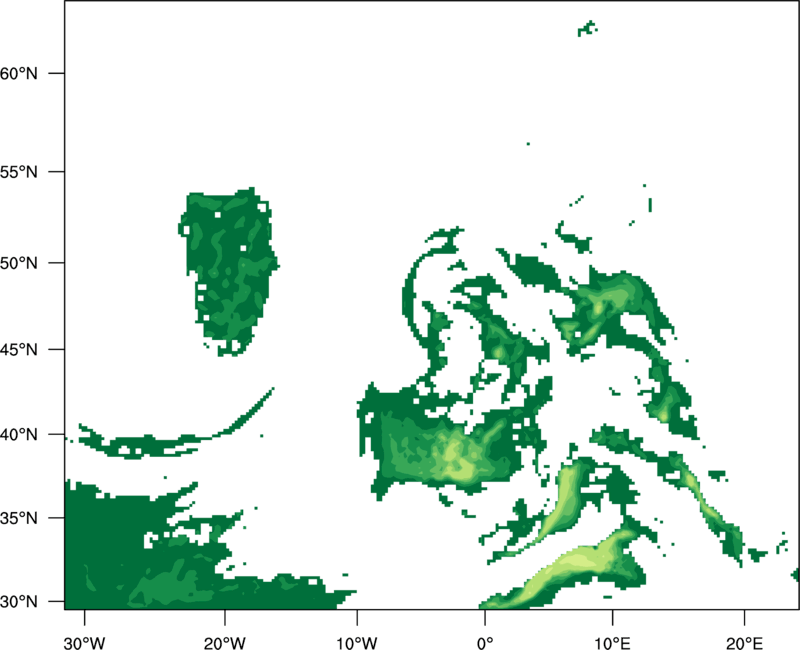
Task: Click the 40°N latitude label
Action: [19, 435]
